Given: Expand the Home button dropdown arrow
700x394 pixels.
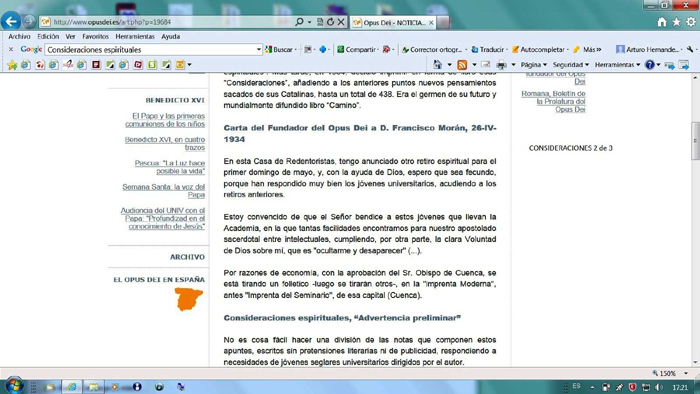Looking at the screenshot, I should (x=450, y=65).
